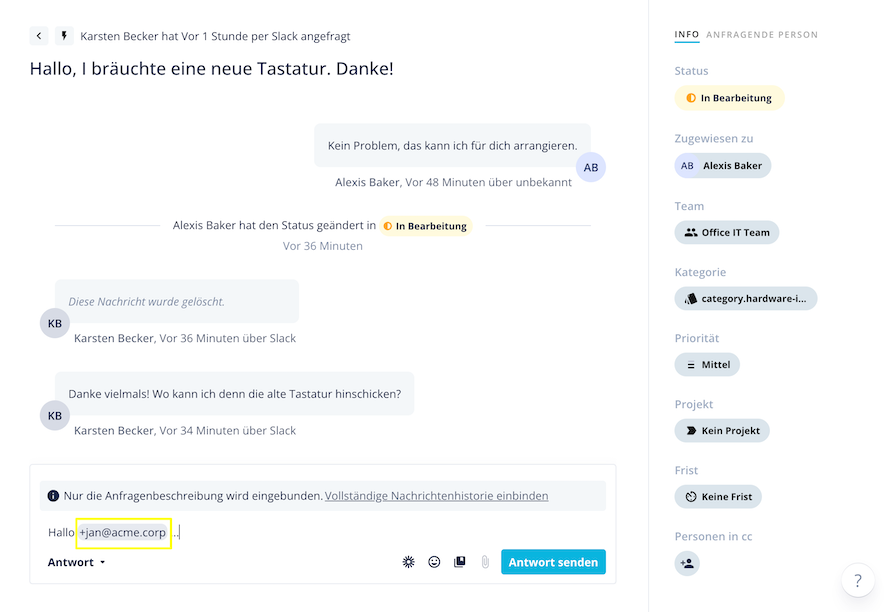Send reply with Antwort senden

[x=553, y=562]
